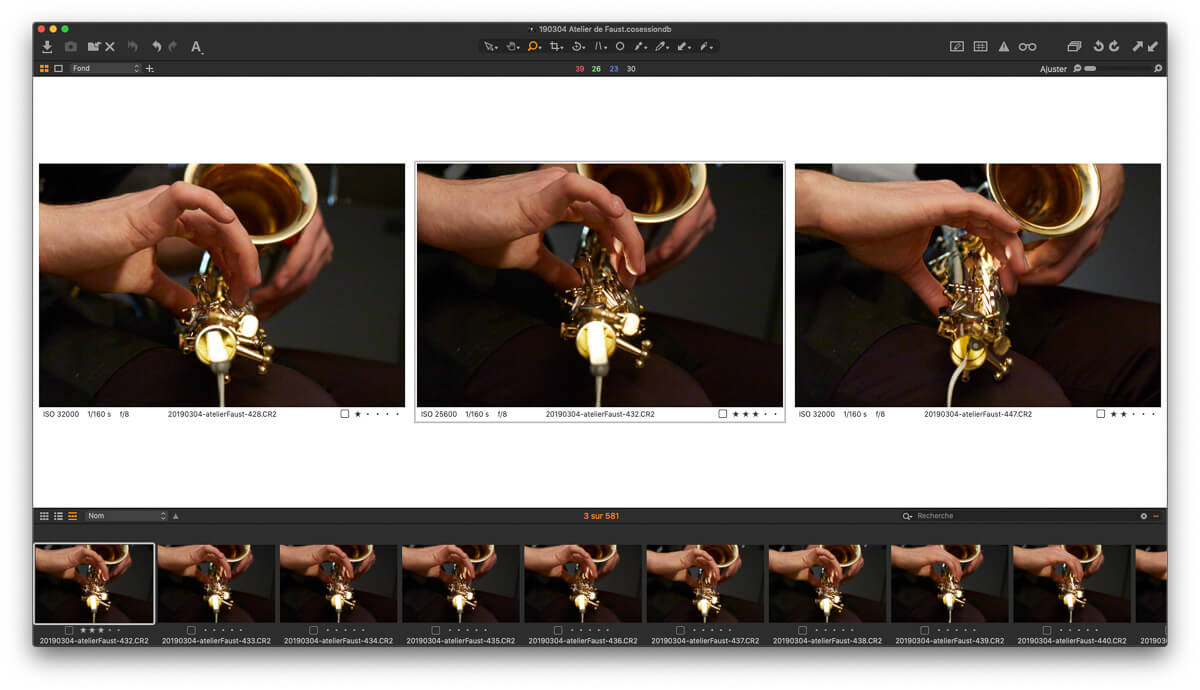
Task: Click the Undo arrow icon
Action: [x=156, y=46]
